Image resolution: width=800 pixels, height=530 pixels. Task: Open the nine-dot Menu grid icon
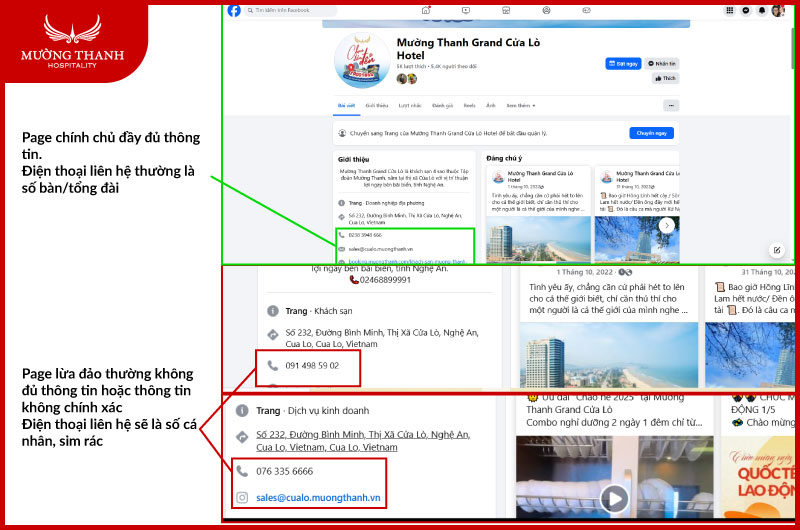coord(730,11)
